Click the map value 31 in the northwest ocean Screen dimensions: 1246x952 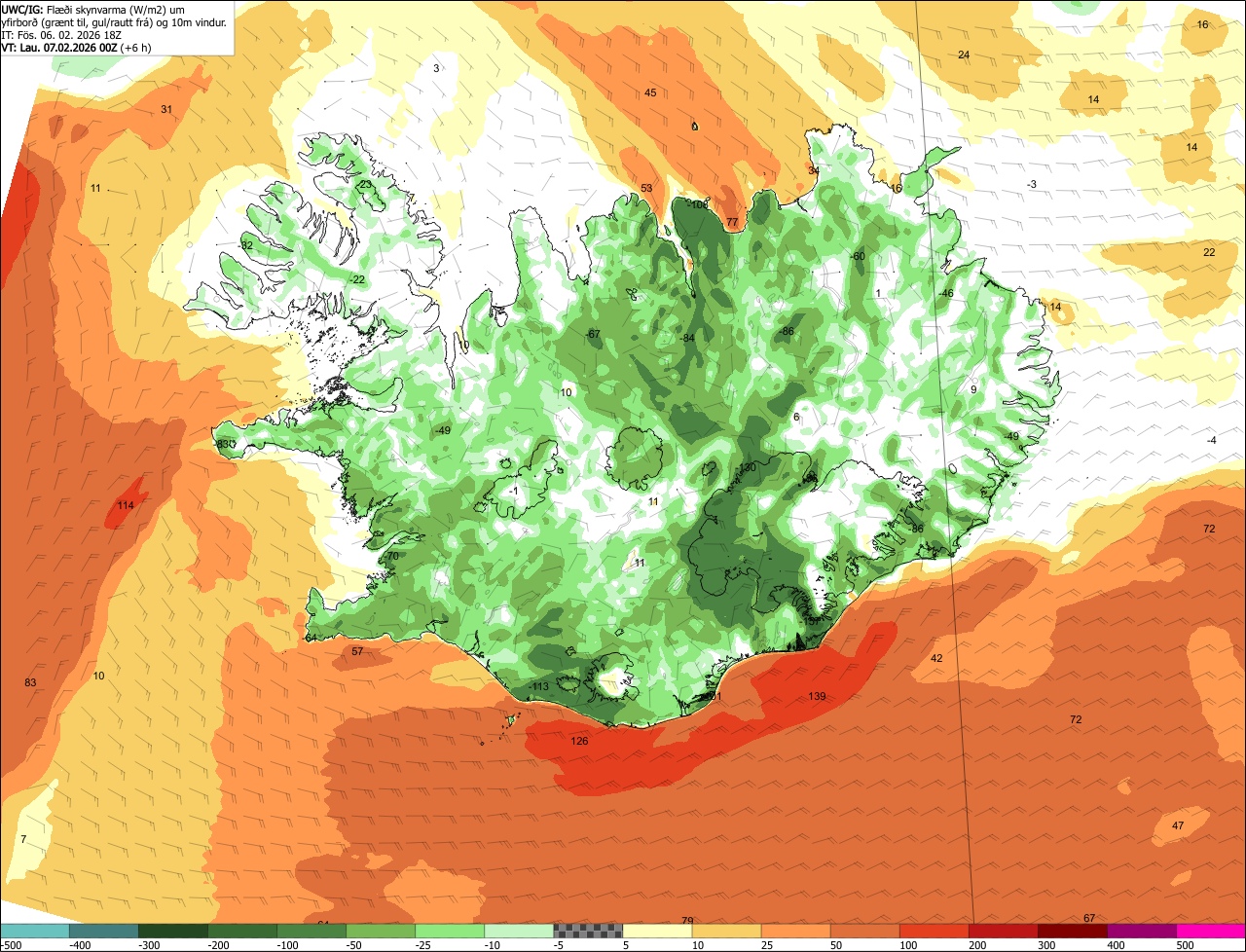(x=166, y=109)
